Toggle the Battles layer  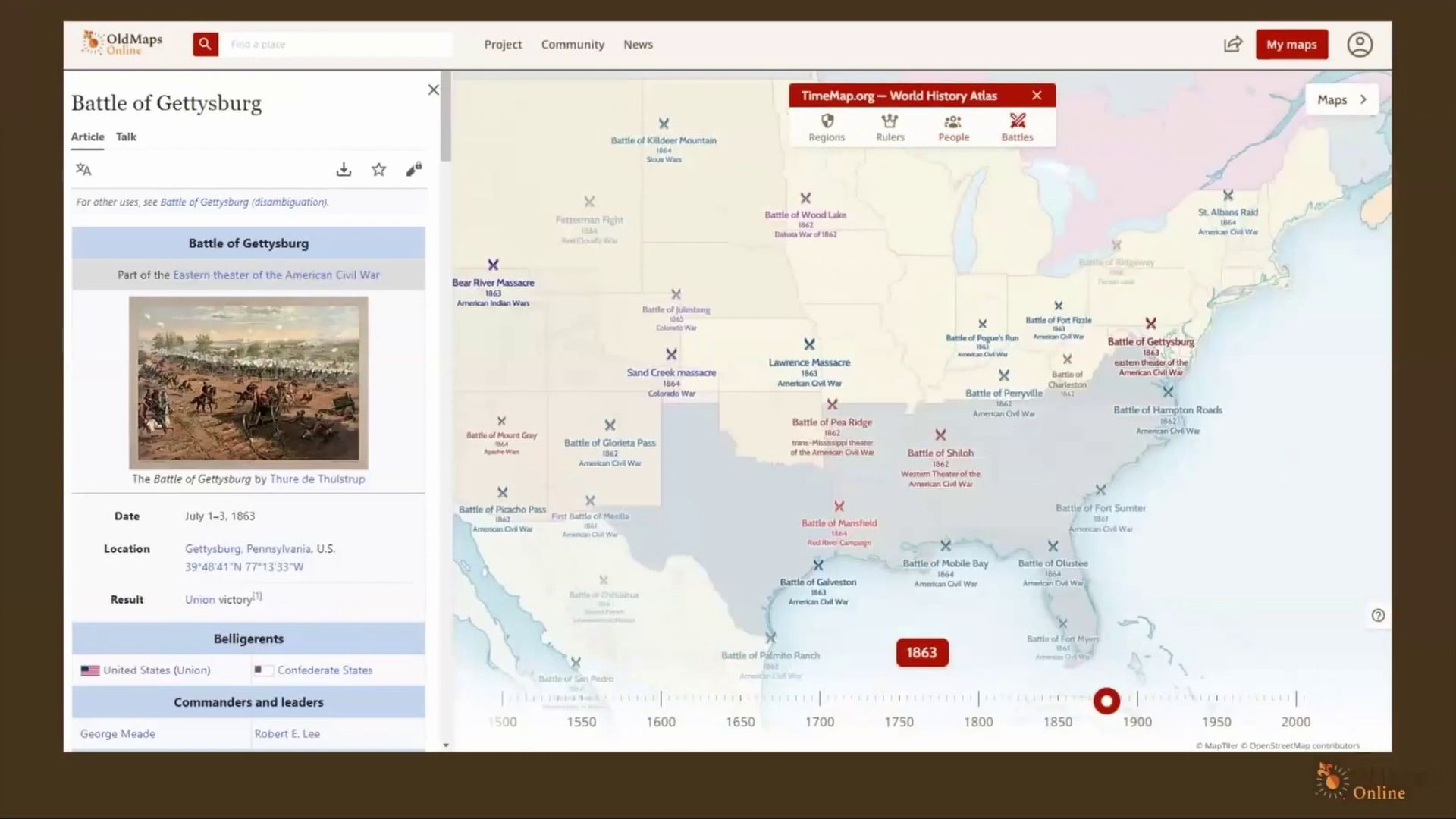[1017, 127]
